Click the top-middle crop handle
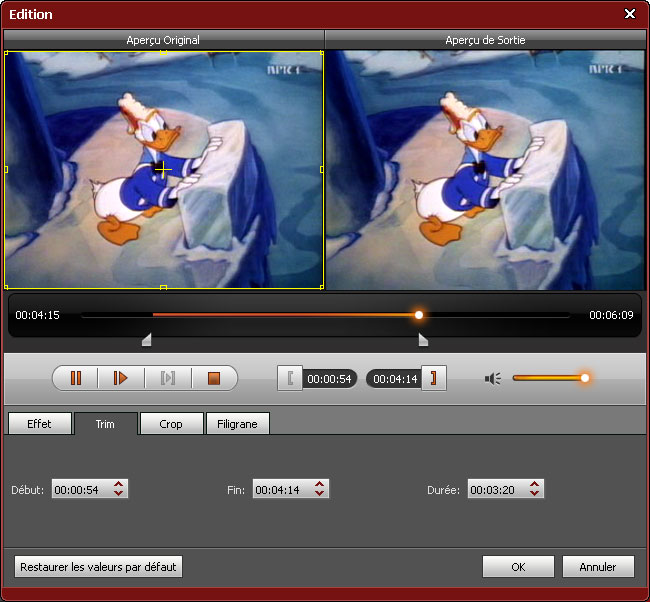The image size is (650, 602). pyautogui.click(x=163, y=53)
